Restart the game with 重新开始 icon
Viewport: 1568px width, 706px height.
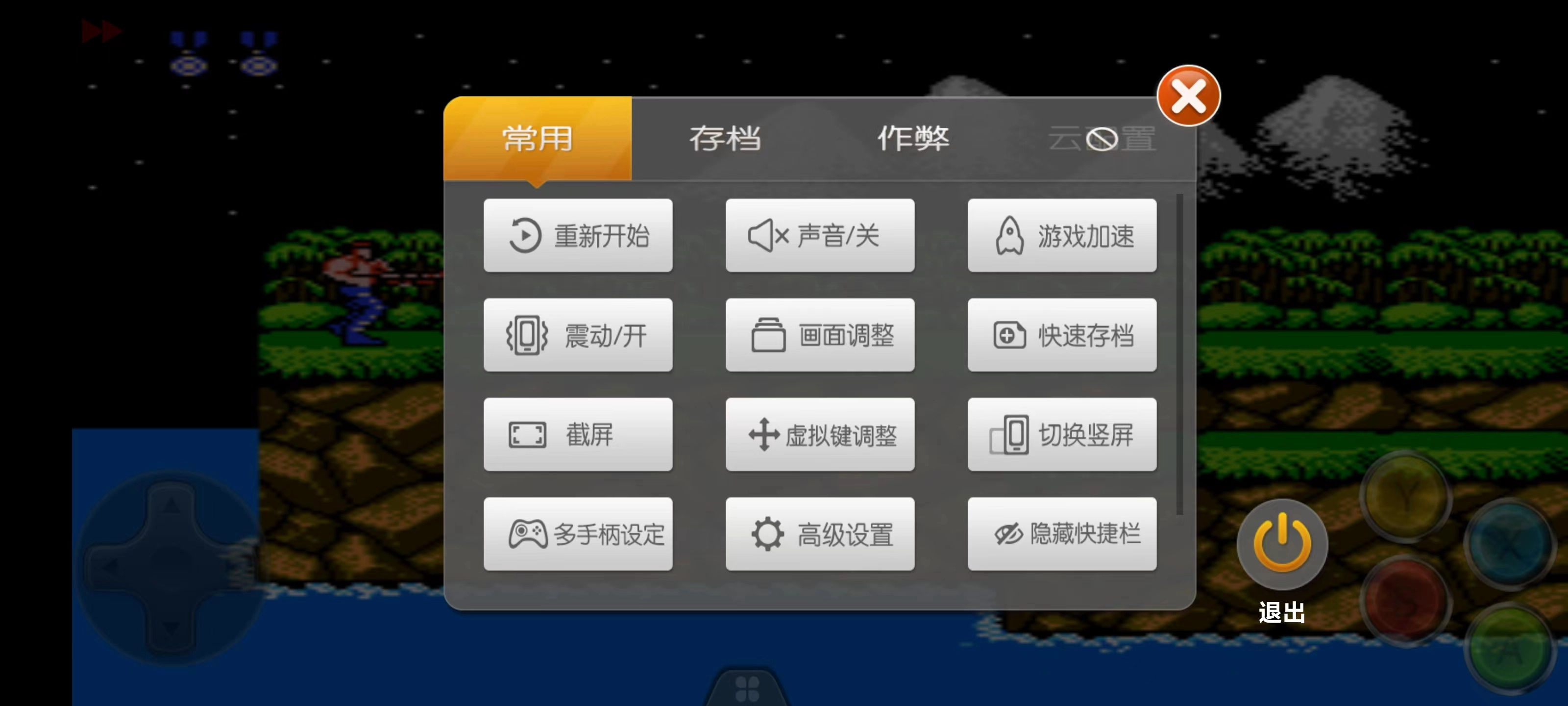(578, 235)
